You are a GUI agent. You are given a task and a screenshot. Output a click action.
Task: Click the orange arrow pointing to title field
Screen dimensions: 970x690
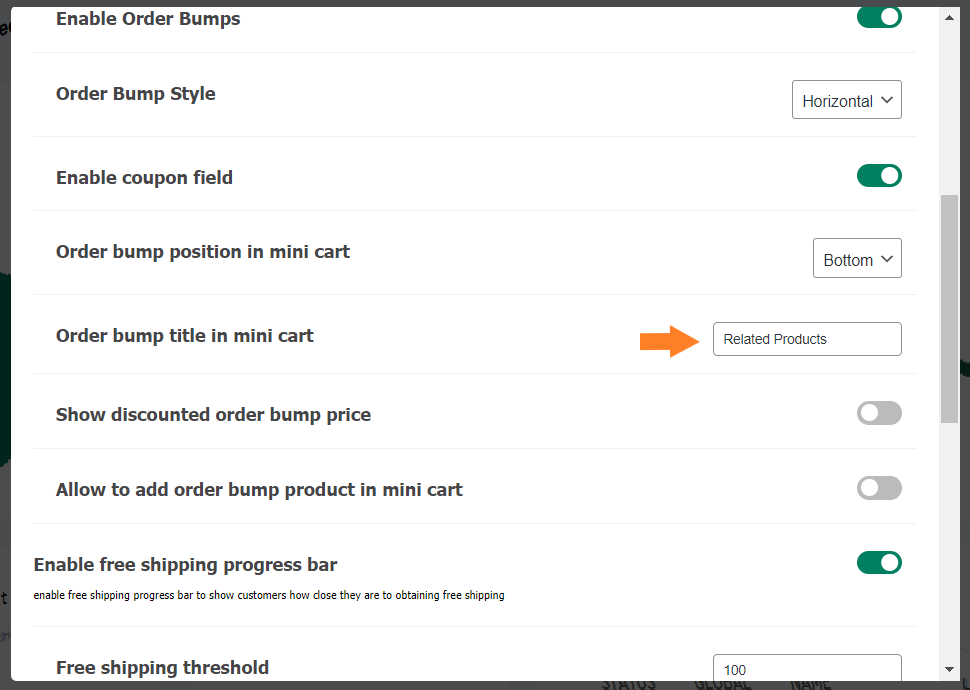(669, 341)
